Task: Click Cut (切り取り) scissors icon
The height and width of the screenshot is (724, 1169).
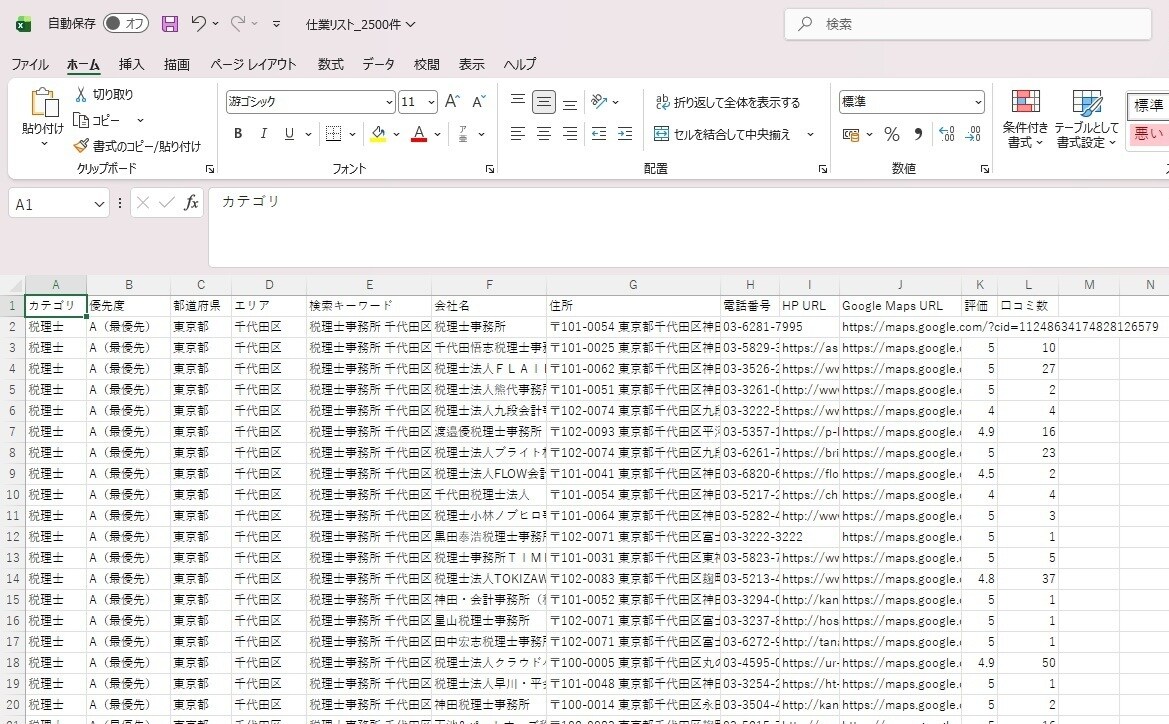Action: tap(81, 94)
